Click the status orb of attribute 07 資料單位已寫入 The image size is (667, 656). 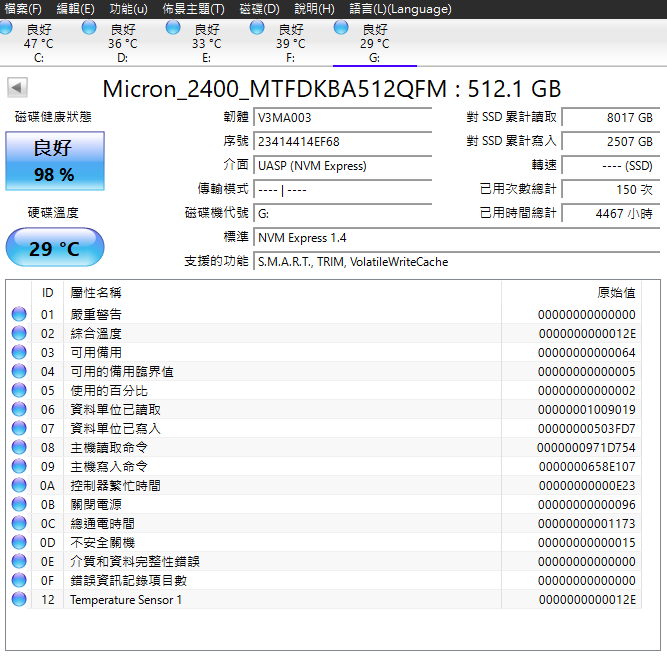(19, 428)
